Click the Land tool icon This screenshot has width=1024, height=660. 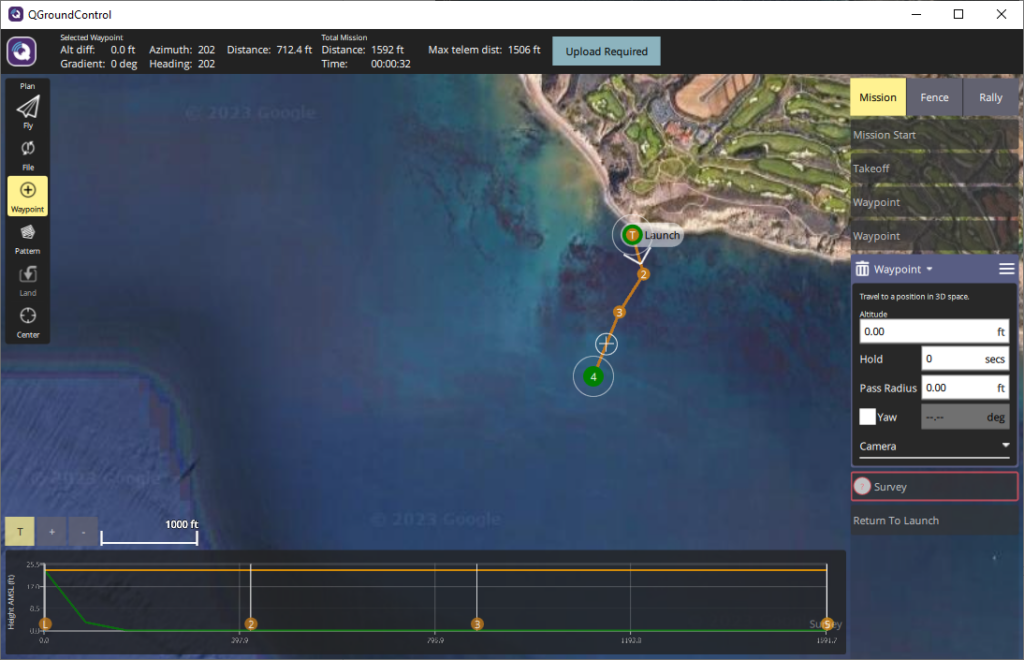pos(28,275)
